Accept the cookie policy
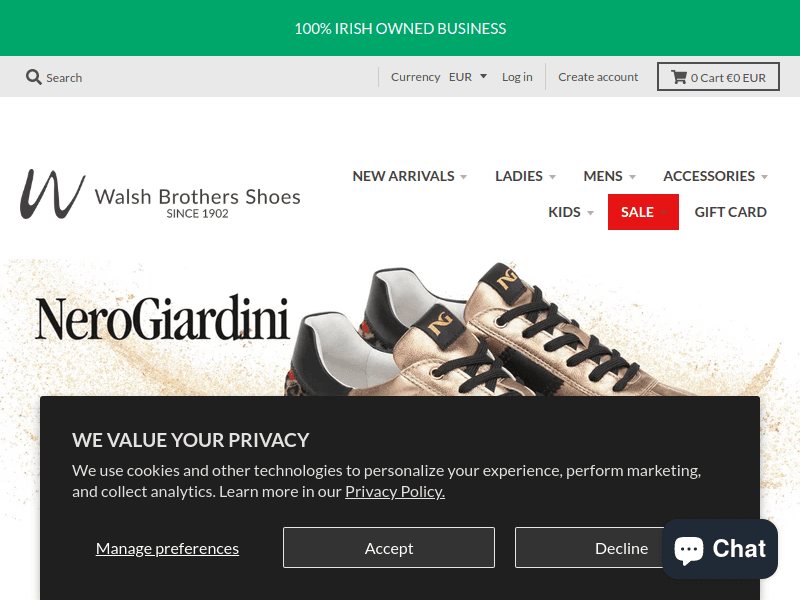Screen dimensions: 800x600 click(389, 547)
